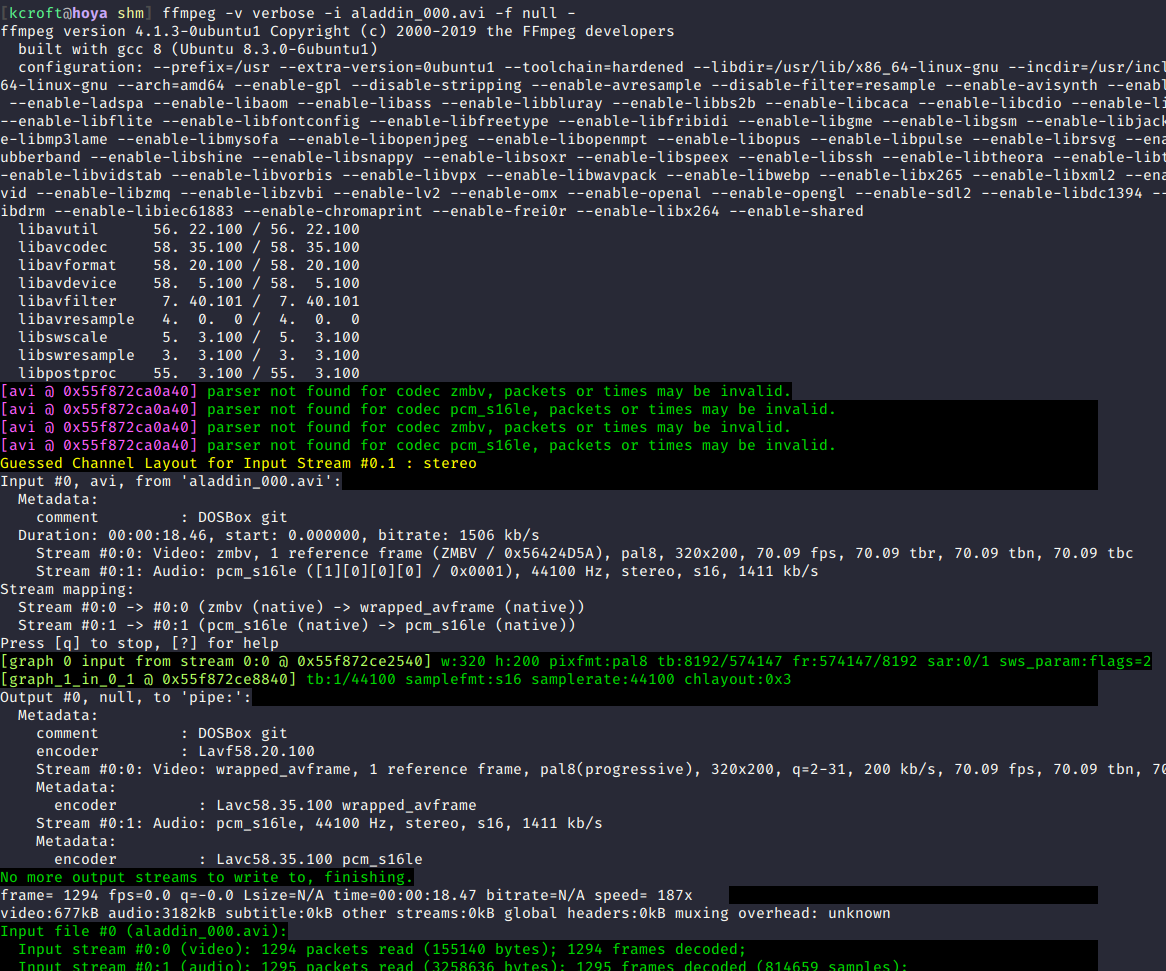
Task: Select the gcc 8 build information line
Action: click(x=200, y=49)
